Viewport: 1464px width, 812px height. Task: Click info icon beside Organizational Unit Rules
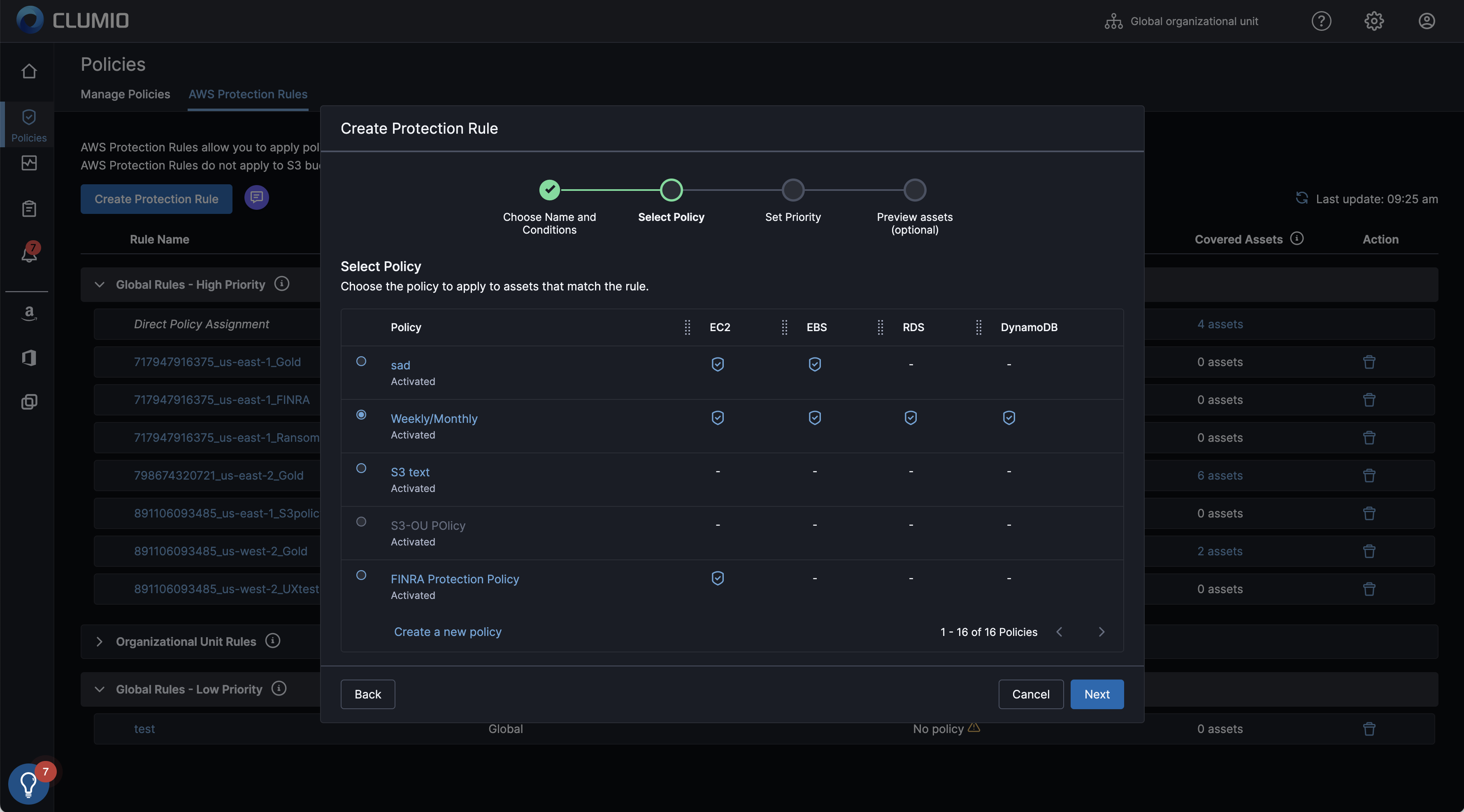point(273,641)
